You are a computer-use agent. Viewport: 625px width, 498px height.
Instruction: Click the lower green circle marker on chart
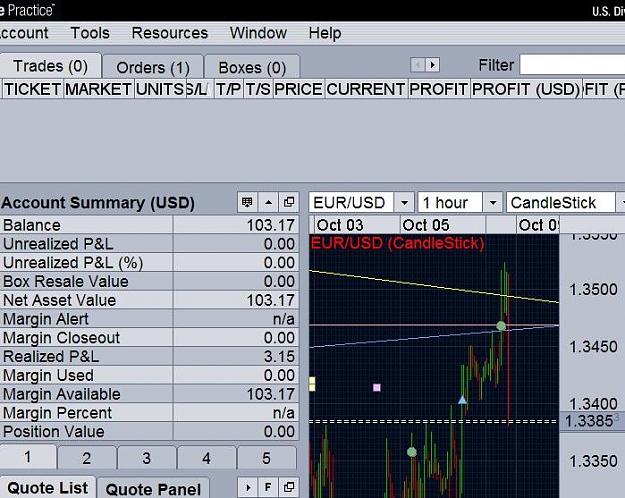point(412,452)
